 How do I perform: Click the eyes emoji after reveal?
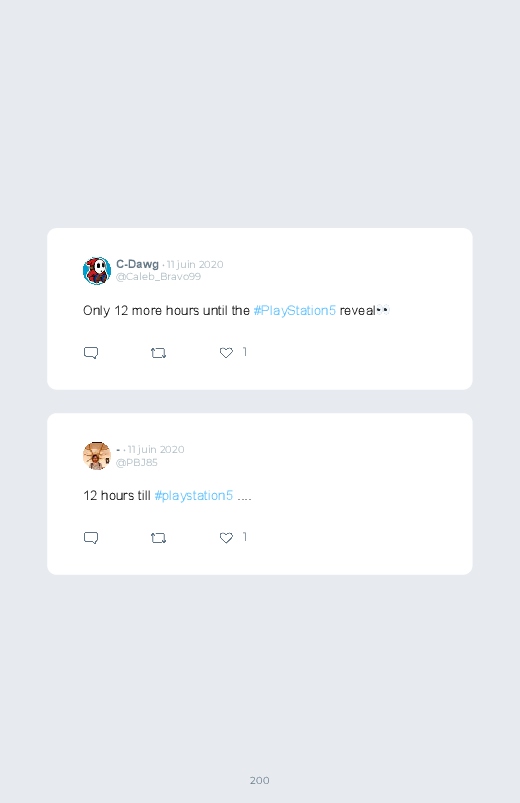click(383, 310)
